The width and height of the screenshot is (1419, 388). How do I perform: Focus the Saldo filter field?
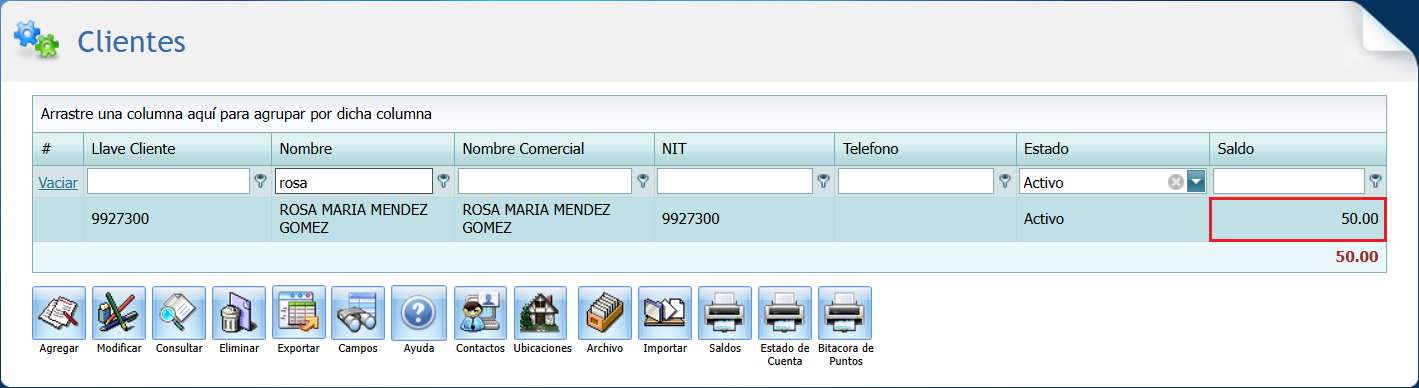[x=1288, y=181]
